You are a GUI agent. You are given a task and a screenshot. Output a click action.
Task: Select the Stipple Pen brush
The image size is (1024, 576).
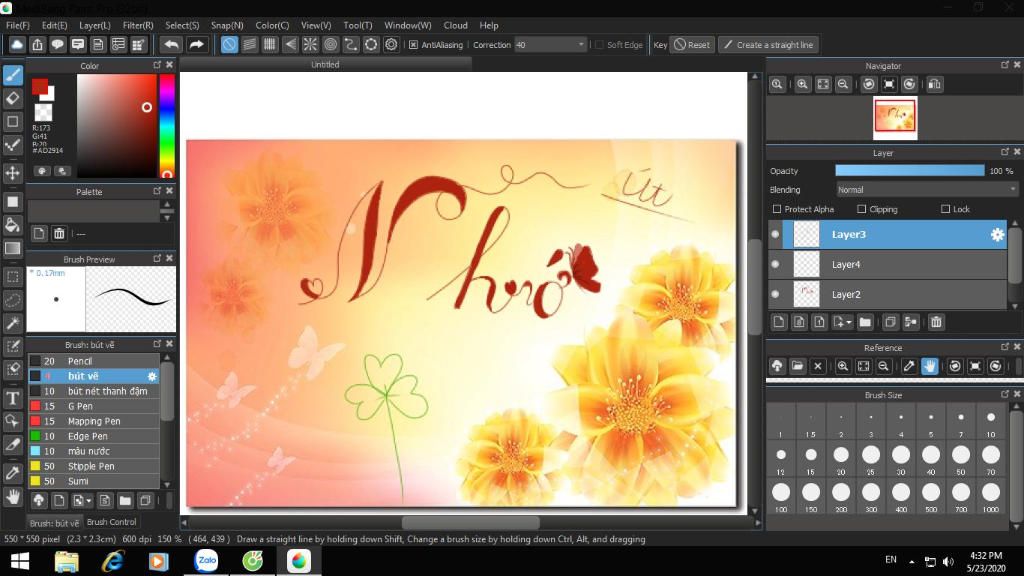(94, 466)
